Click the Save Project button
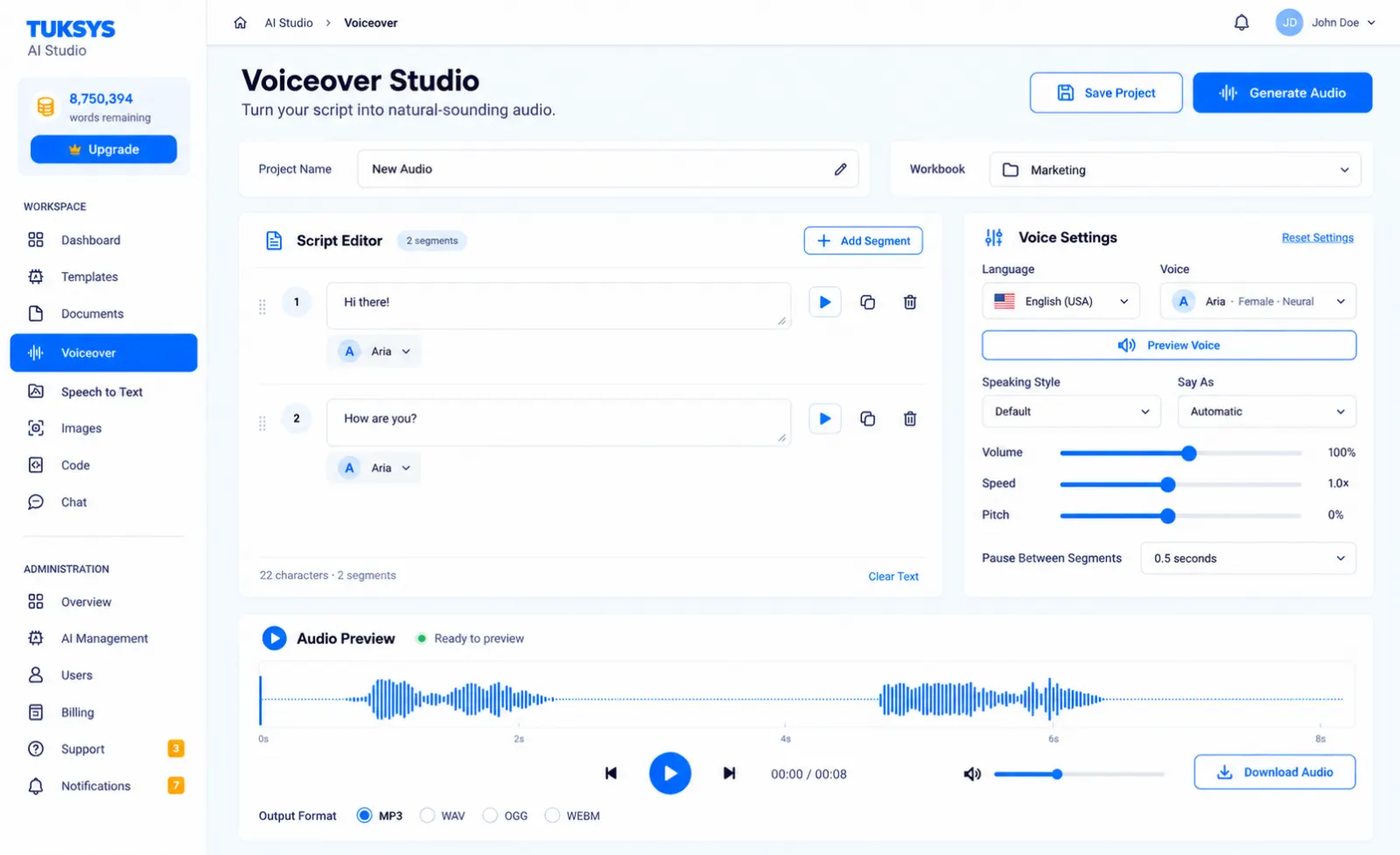 (1106, 93)
